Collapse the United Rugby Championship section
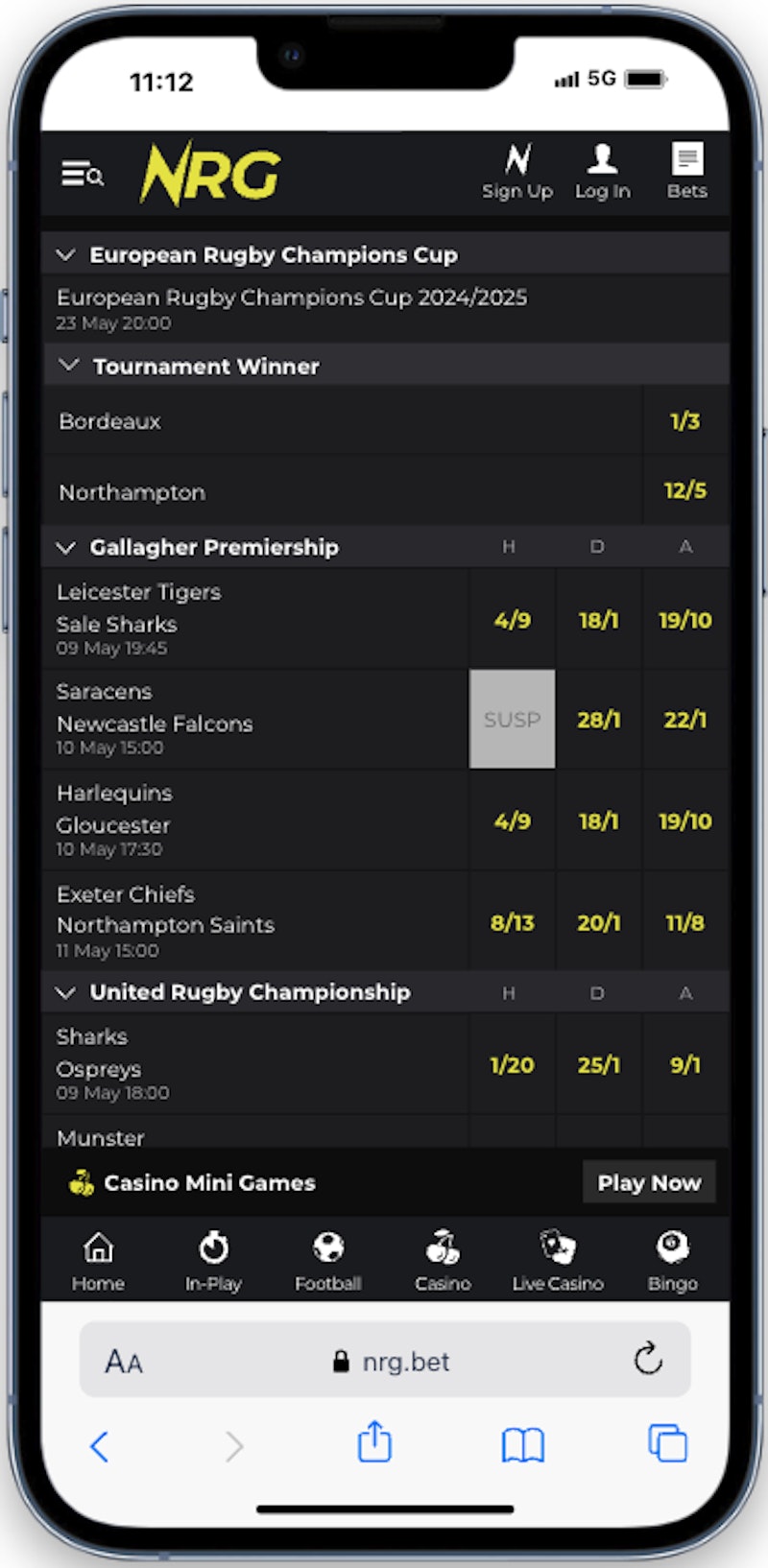 pos(66,992)
